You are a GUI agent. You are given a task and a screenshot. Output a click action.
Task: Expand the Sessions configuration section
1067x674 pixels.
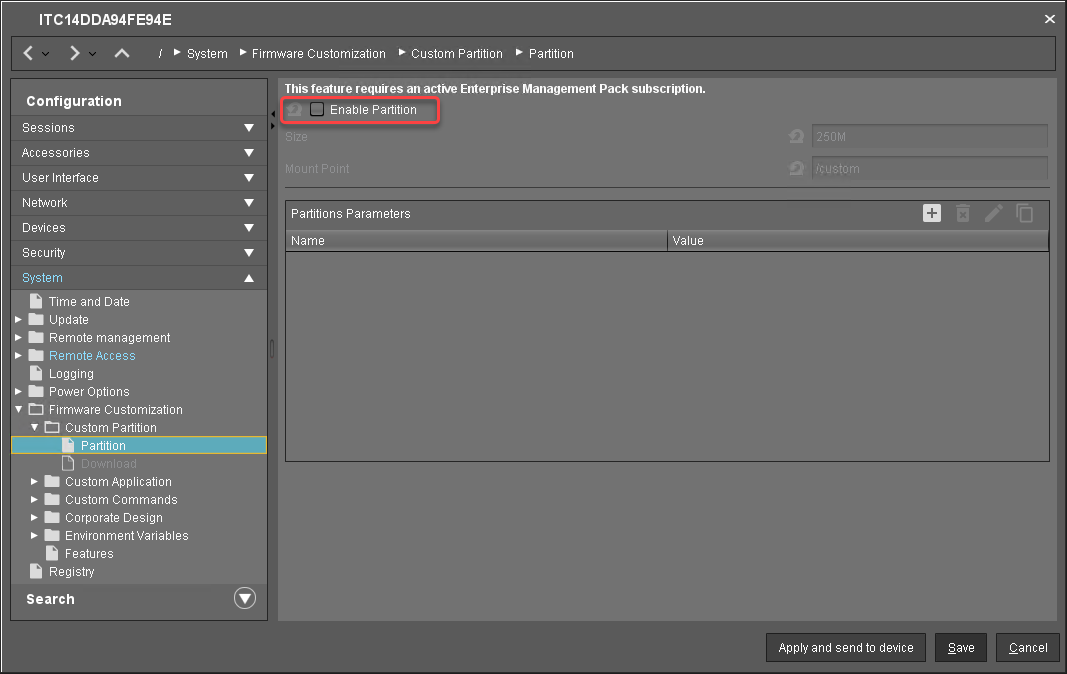click(x=249, y=128)
